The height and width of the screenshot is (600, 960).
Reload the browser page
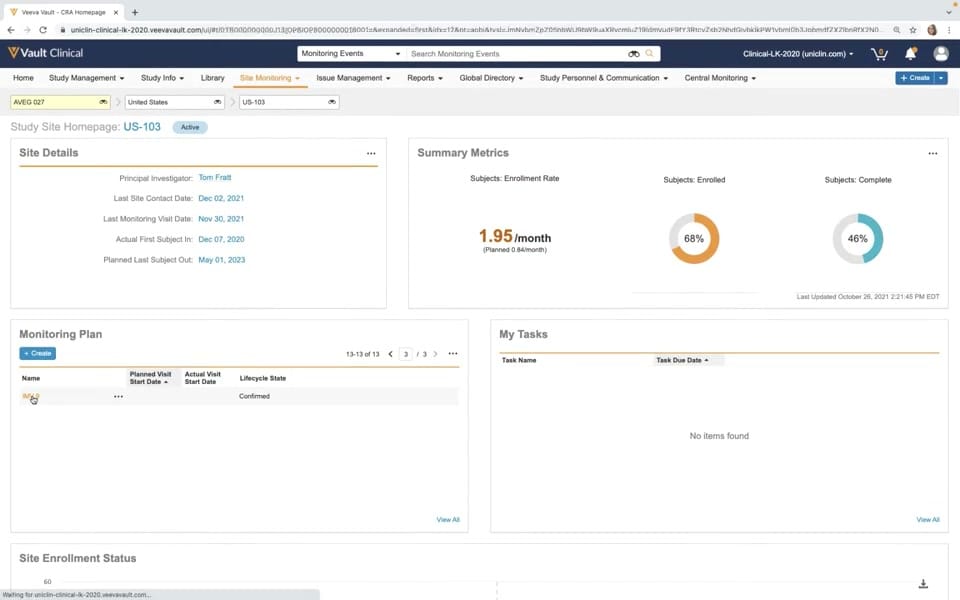[x=43, y=29]
